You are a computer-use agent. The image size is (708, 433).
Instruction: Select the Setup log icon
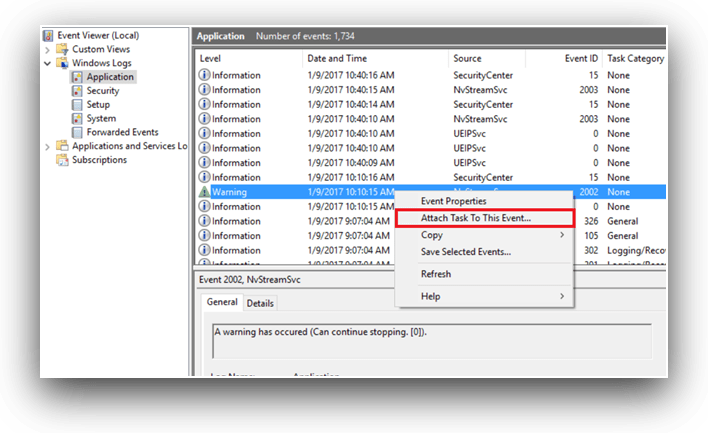tap(77, 104)
